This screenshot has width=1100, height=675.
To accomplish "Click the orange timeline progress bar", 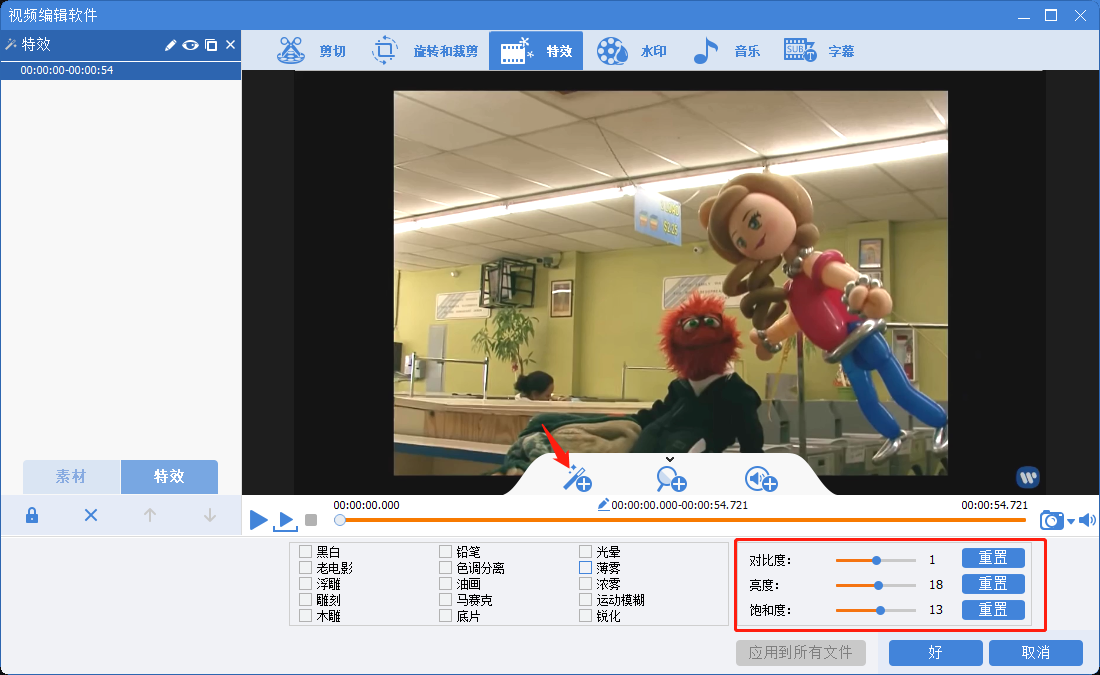I will (682, 520).
